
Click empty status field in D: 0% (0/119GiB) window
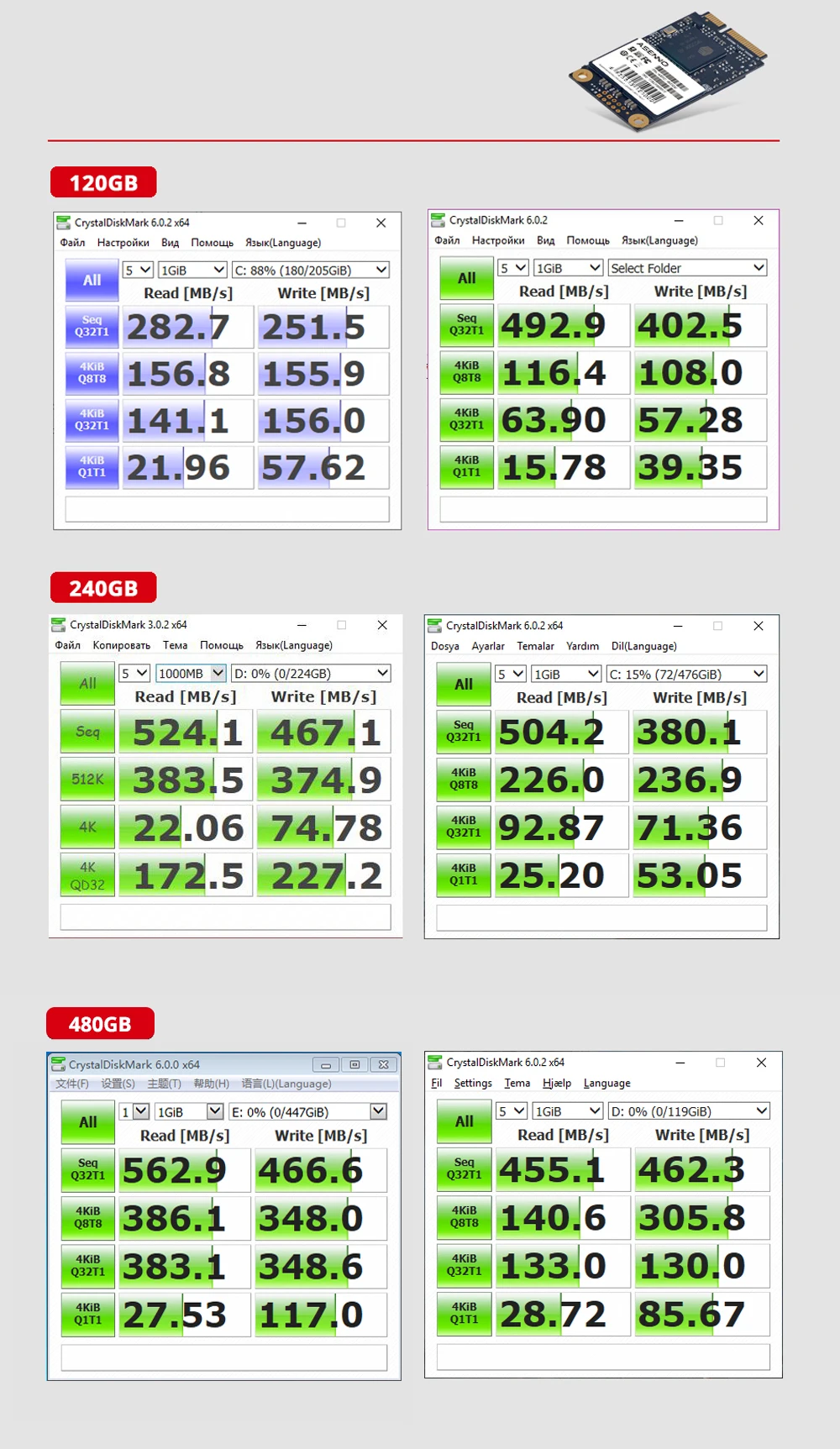pyautogui.click(x=603, y=1357)
